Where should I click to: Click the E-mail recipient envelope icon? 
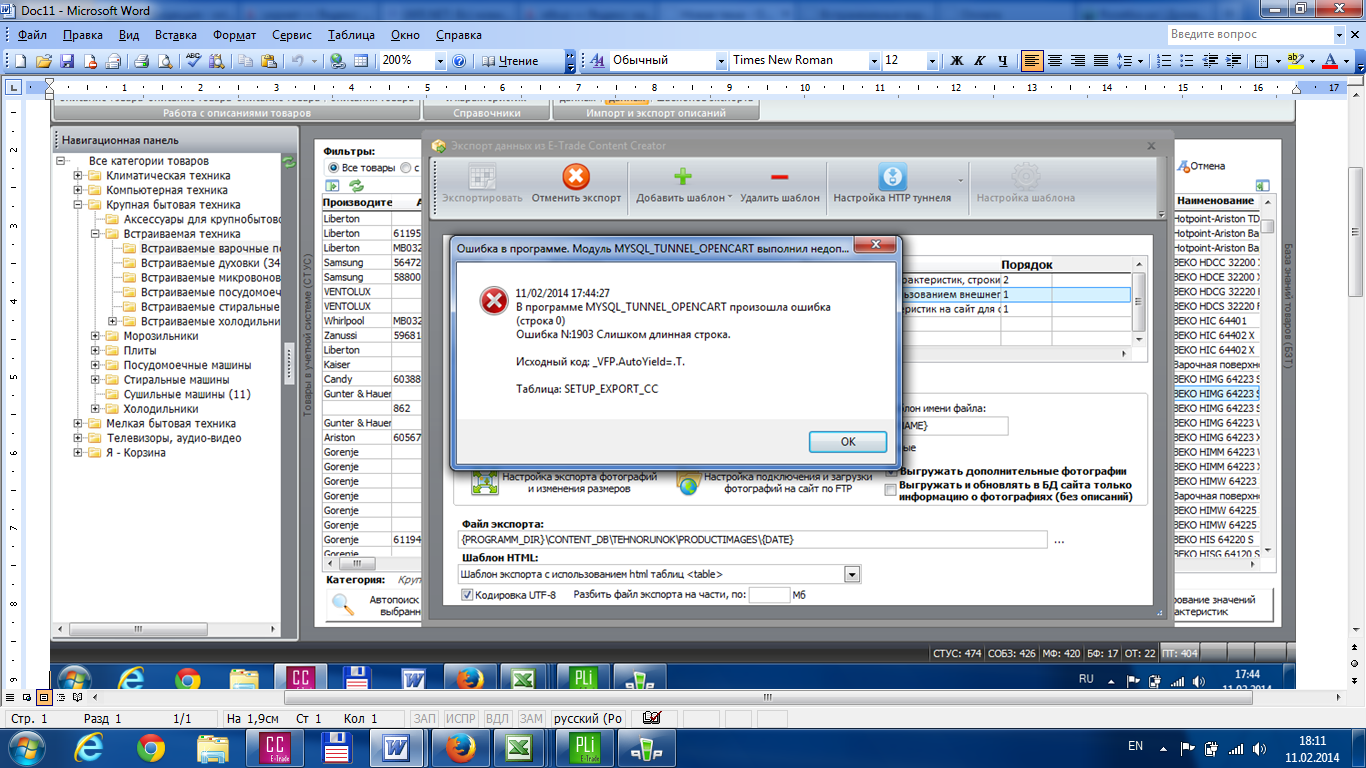pyautogui.click(x=113, y=61)
